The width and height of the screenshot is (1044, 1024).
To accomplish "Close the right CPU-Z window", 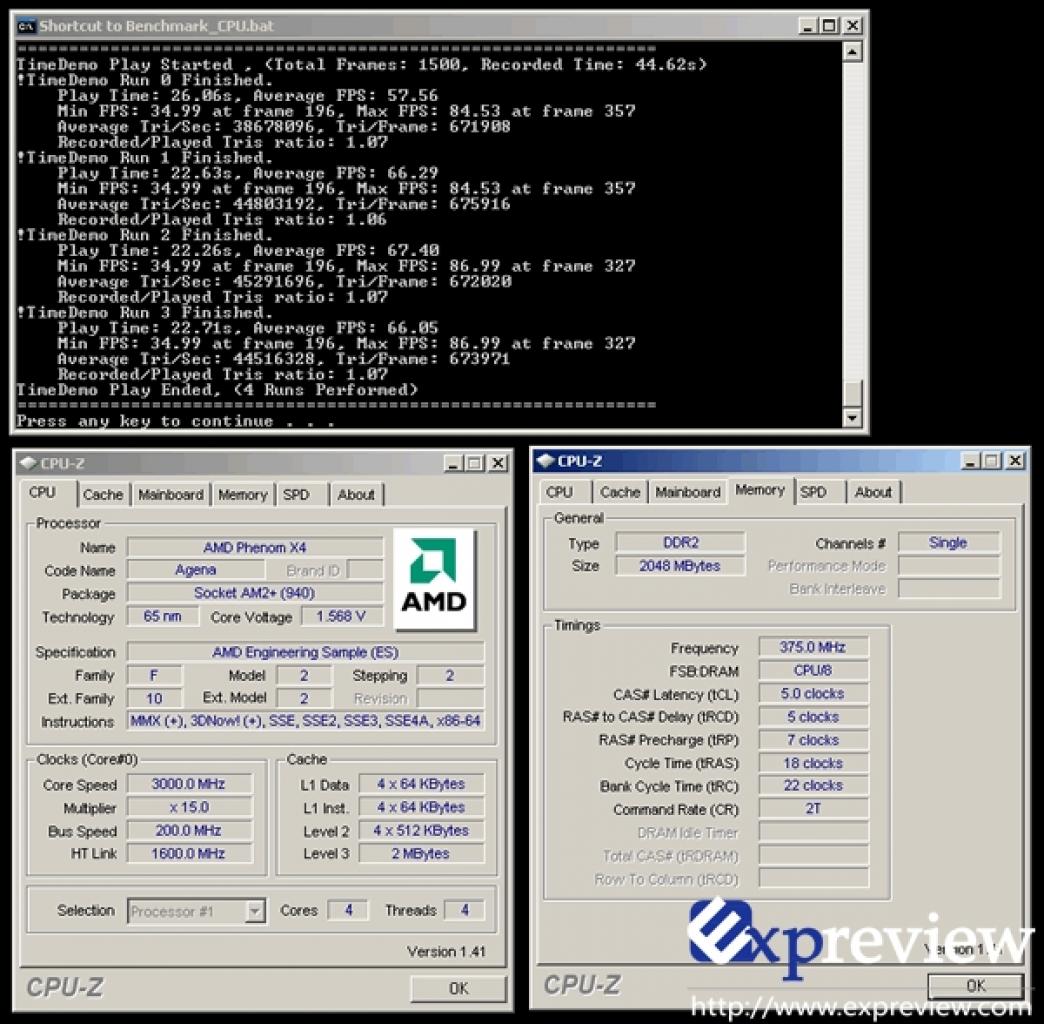I will click(x=1015, y=461).
